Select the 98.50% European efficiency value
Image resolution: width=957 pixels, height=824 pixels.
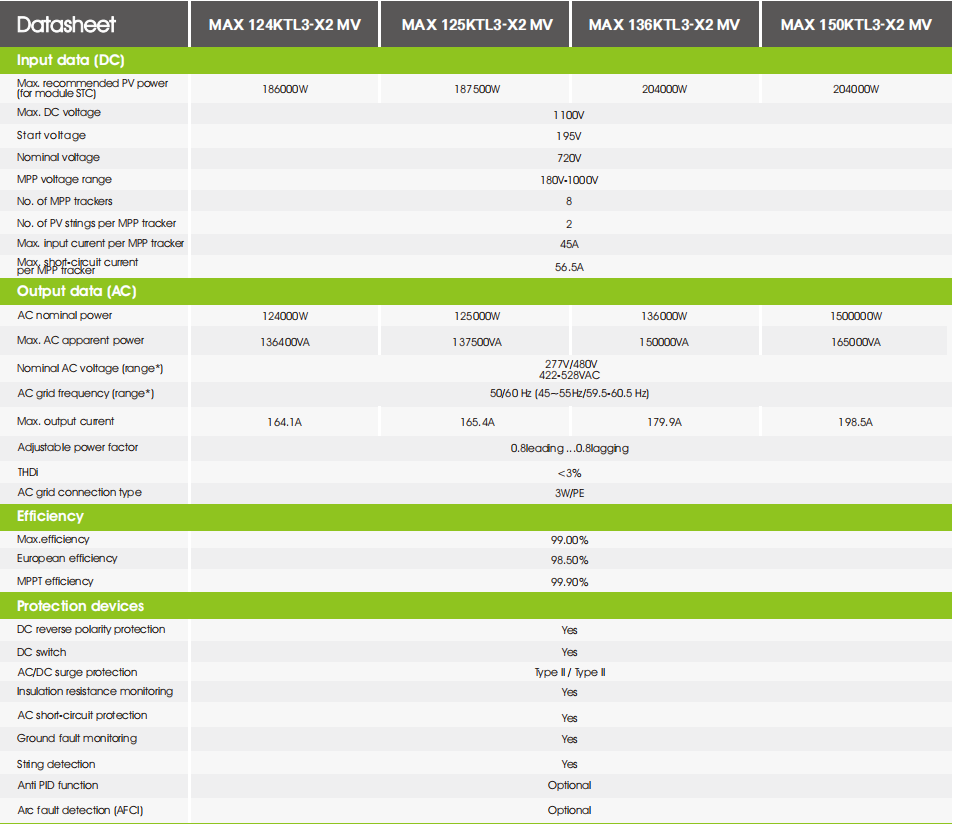click(x=569, y=560)
